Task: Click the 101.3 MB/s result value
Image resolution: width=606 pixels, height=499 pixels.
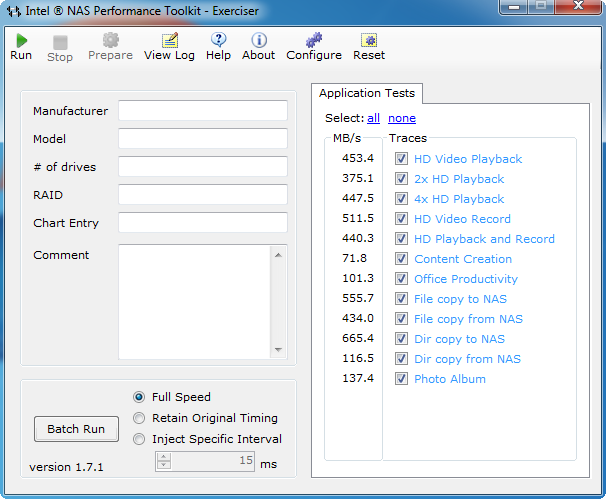Action: click(x=358, y=278)
